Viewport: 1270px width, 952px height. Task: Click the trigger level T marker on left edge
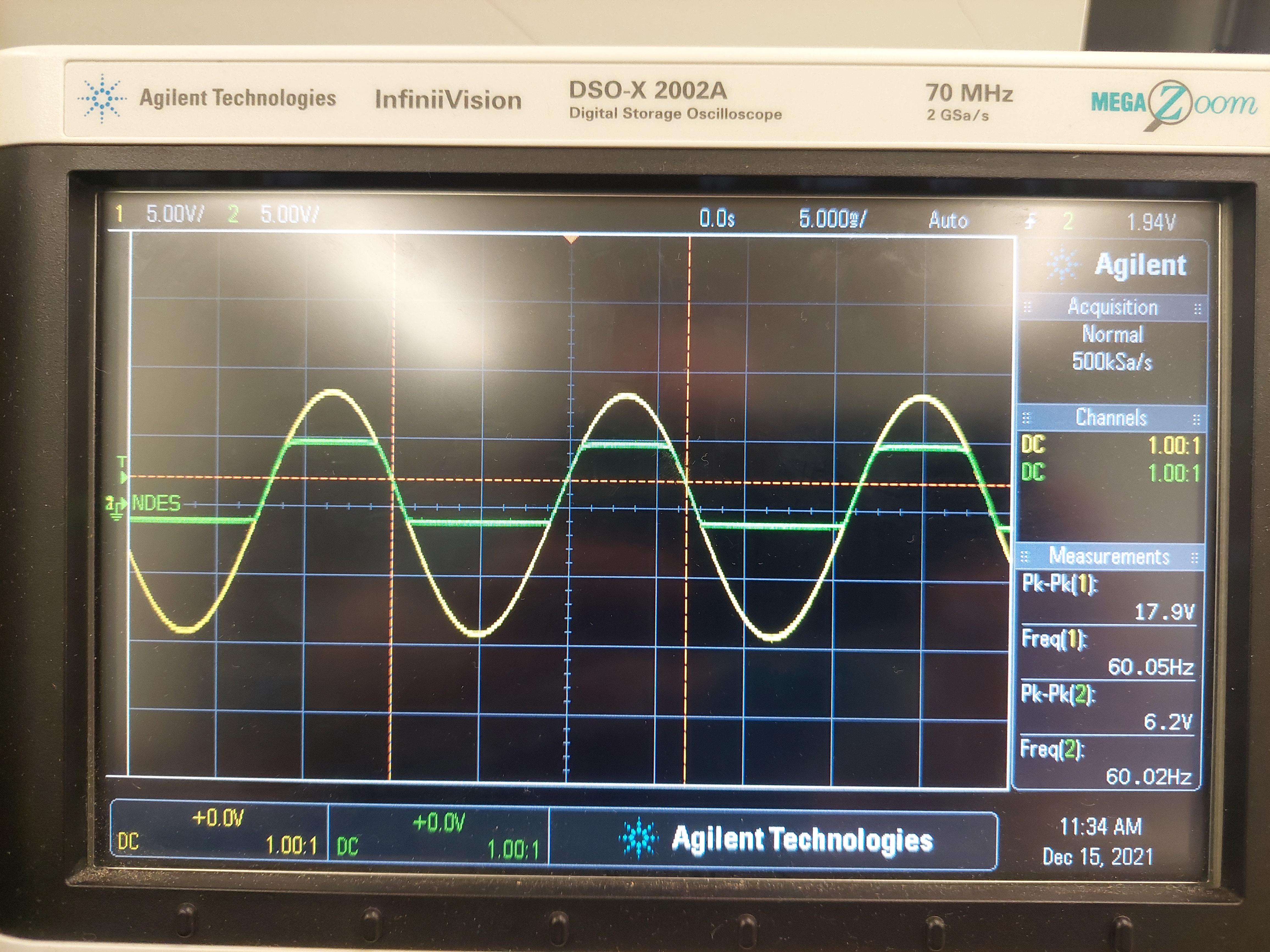(x=122, y=470)
